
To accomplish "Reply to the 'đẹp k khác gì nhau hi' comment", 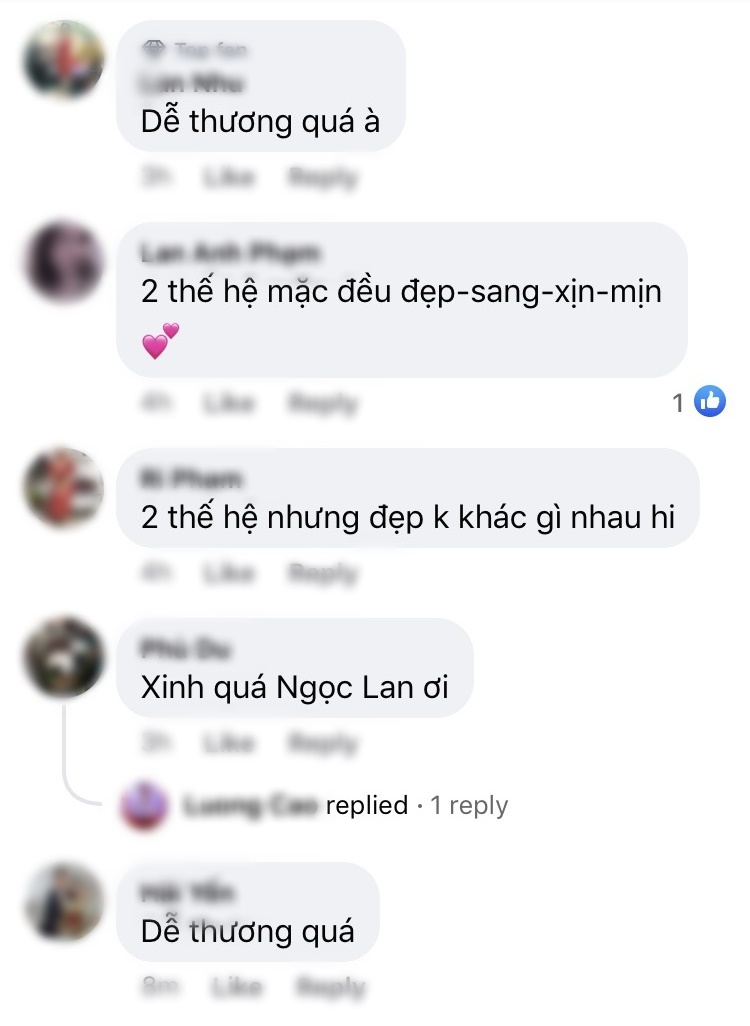I will coord(323,573).
